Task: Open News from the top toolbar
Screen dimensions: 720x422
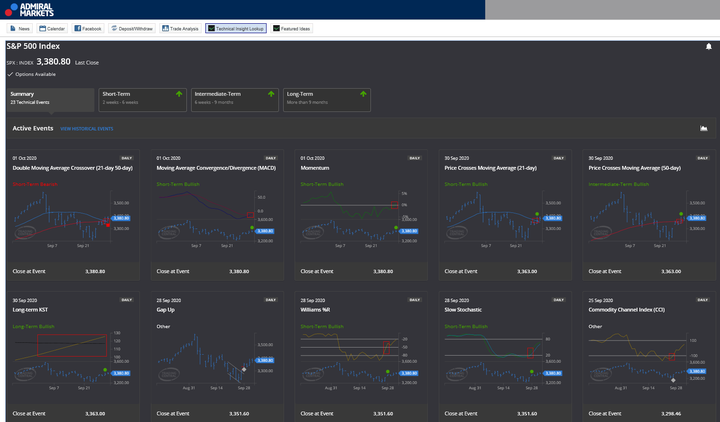Action: [20, 29]
